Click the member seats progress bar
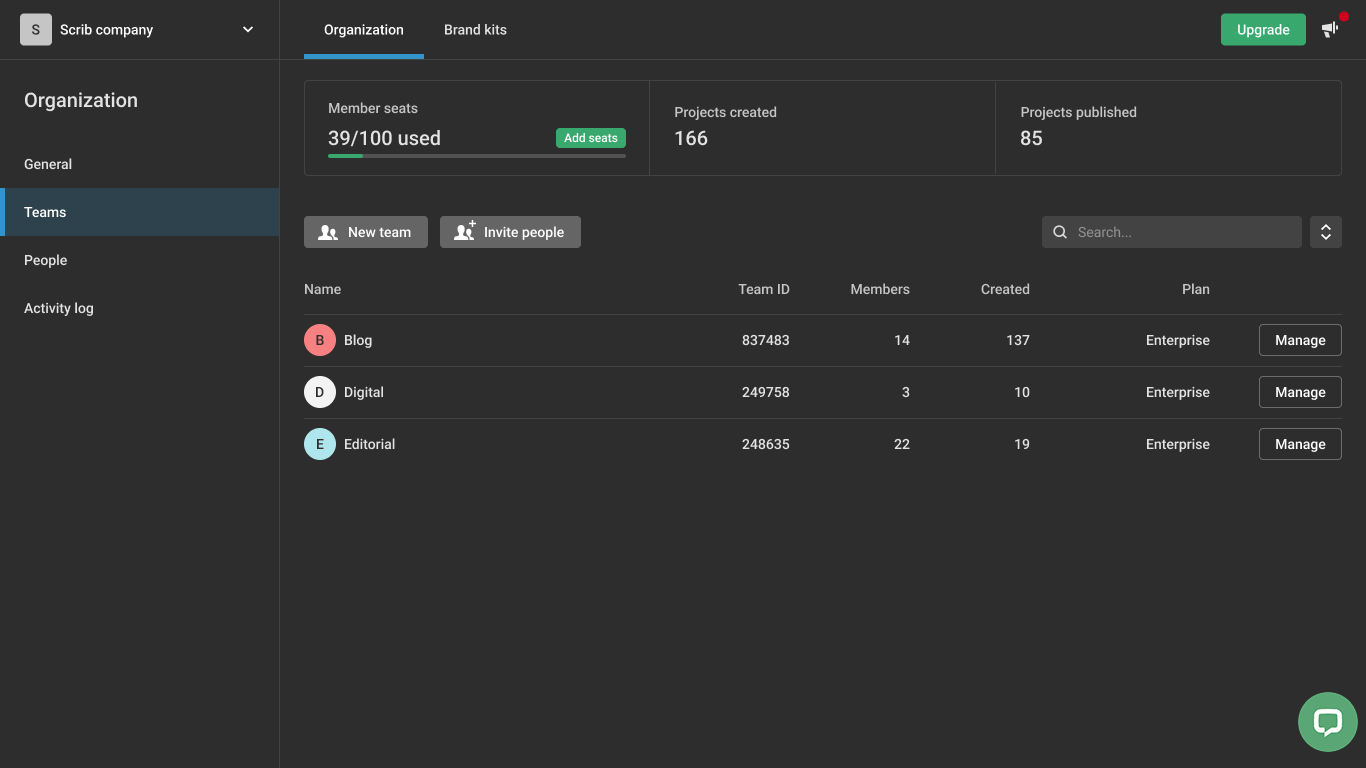 477,156
